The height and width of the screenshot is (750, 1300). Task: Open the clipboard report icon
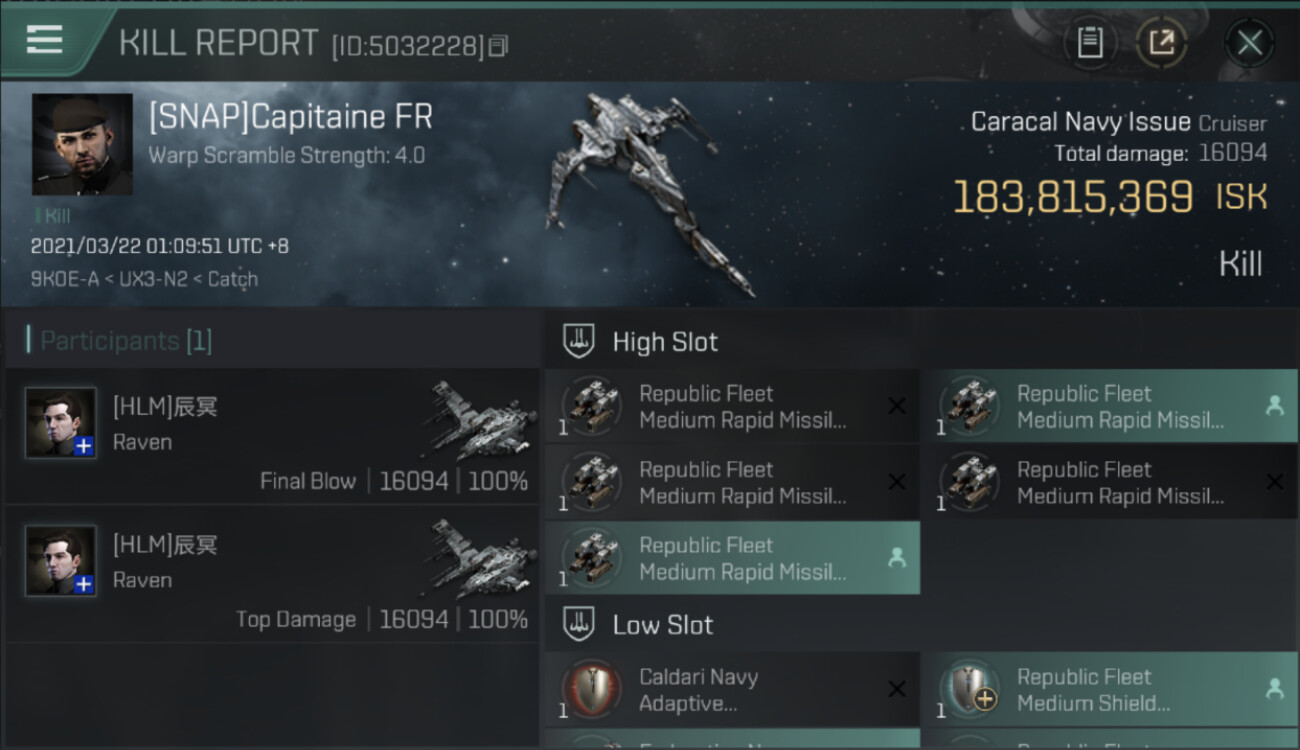coord(1090,43)
